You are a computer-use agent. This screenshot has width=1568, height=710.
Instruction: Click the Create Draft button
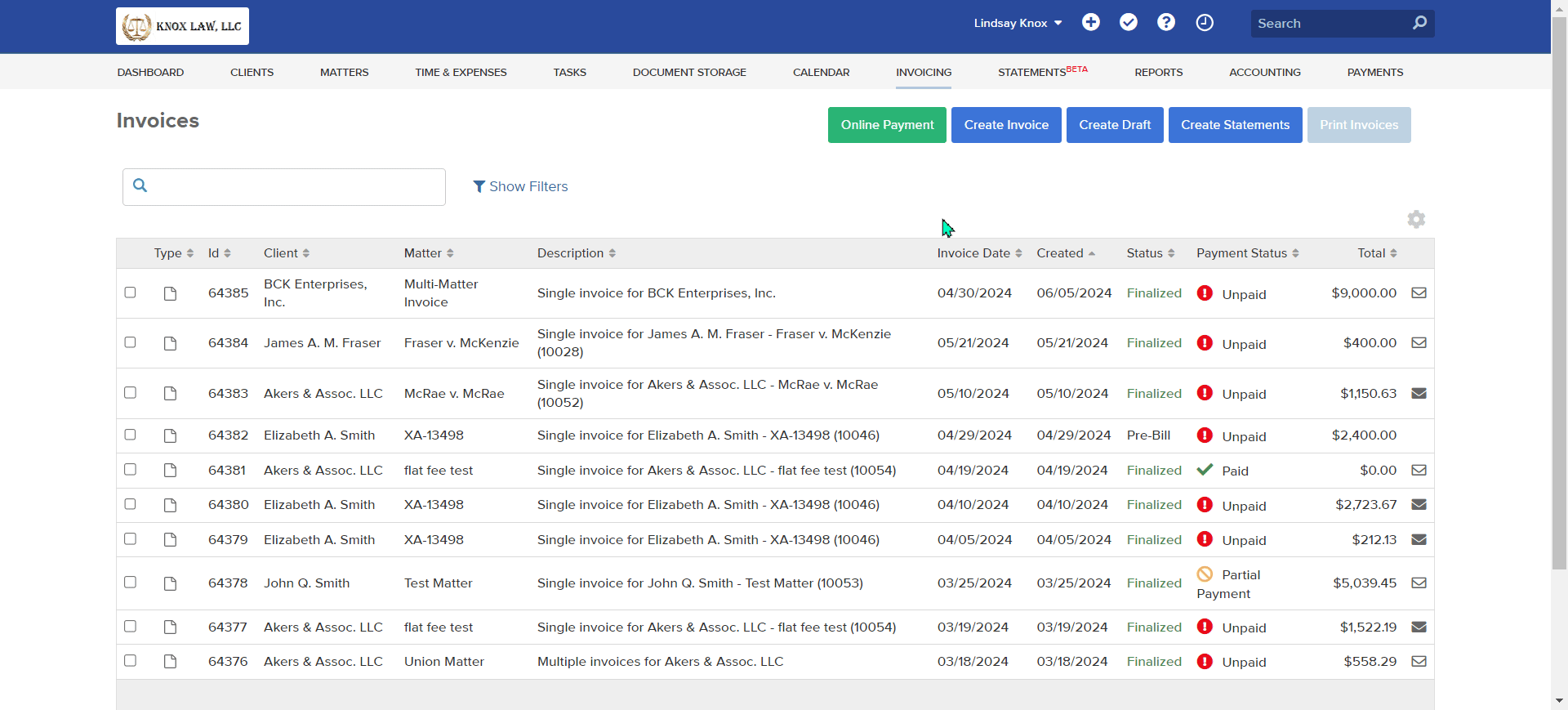tap(1115, 125)
